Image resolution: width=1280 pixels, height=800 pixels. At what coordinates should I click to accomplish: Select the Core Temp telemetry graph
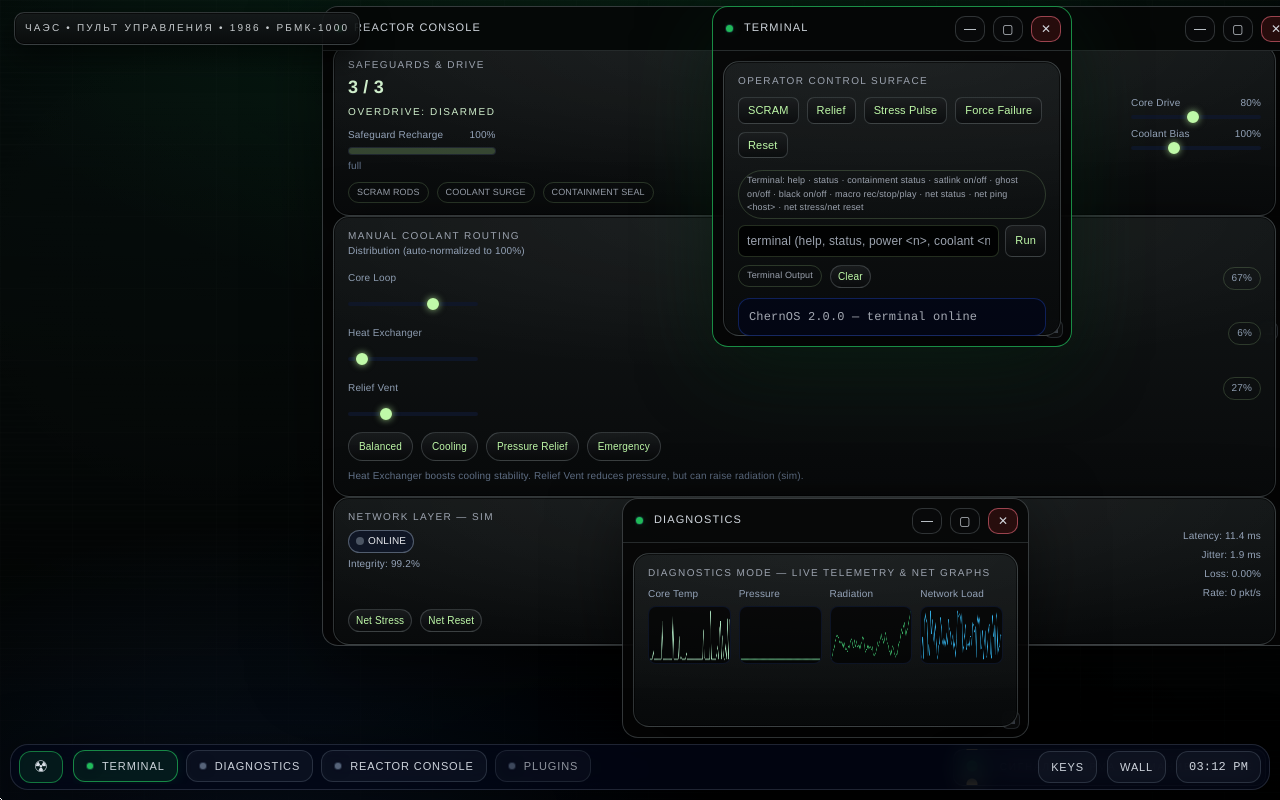tap(689, 634)
